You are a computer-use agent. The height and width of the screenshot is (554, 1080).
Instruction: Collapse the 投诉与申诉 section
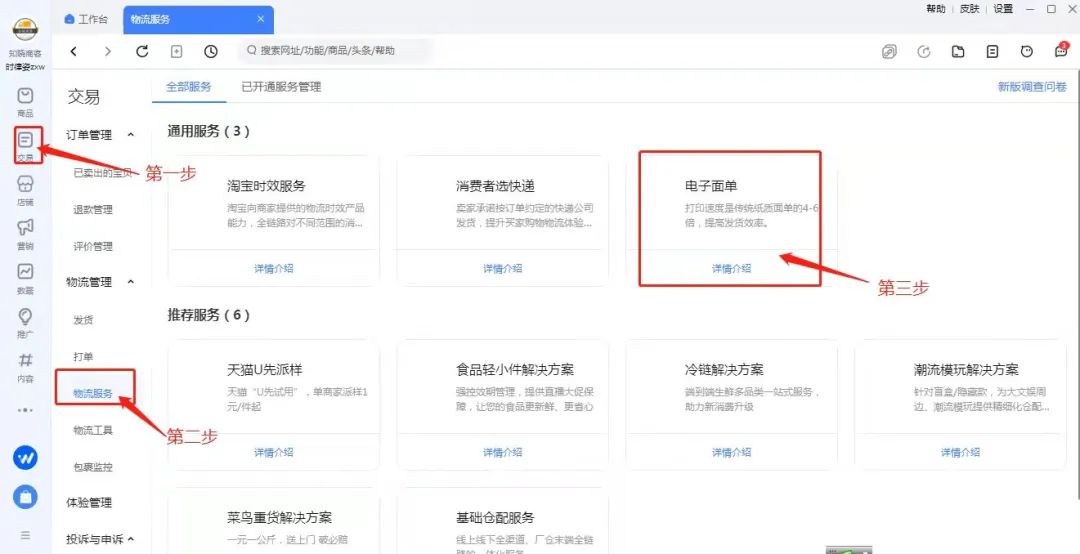(131, 540)
